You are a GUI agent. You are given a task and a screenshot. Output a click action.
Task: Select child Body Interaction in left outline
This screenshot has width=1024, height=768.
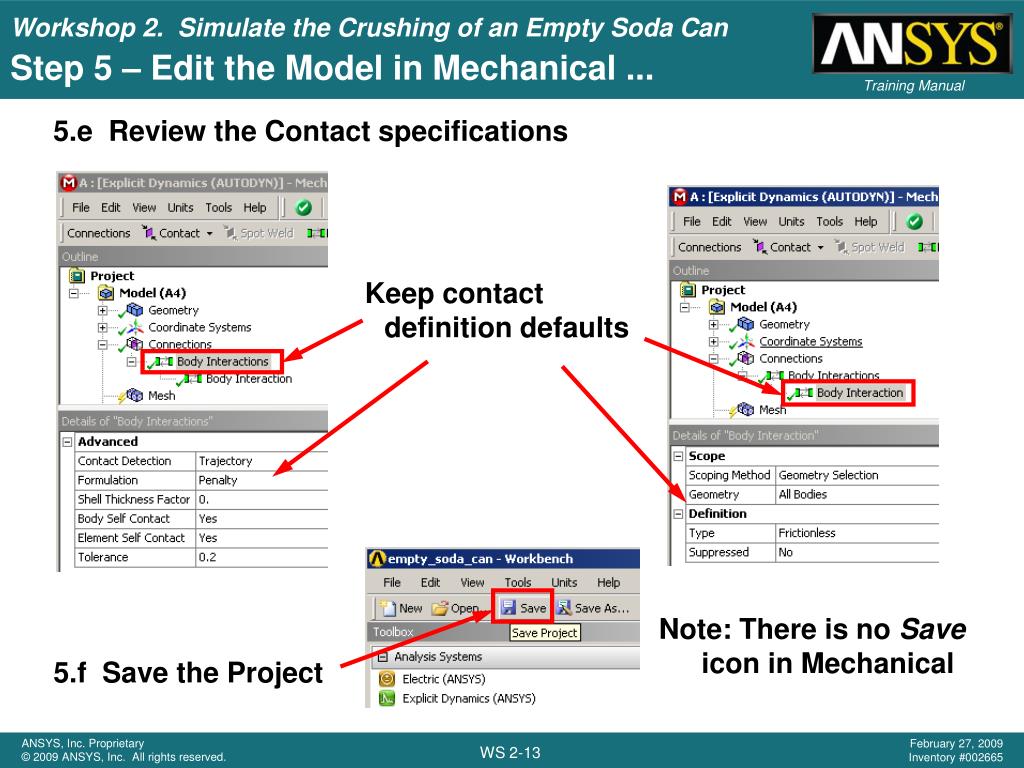[249, 379]
